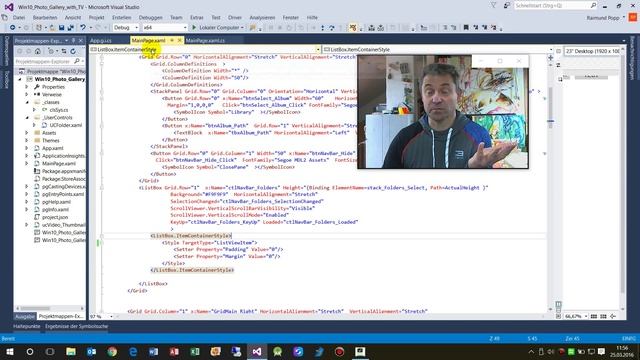Open the Lokaler Computer target dropdown arrow

(x=242, y=28)
